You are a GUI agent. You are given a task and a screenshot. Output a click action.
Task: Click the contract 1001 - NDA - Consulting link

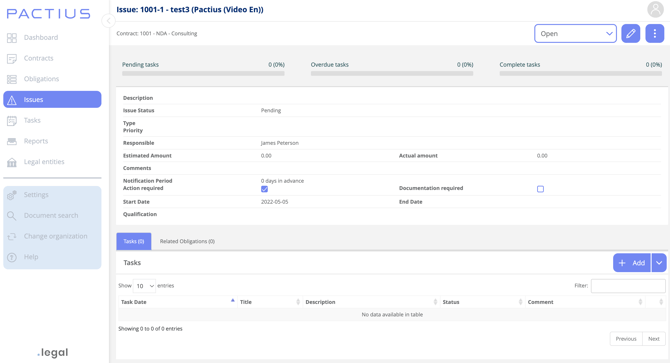(x=169, y=33)
